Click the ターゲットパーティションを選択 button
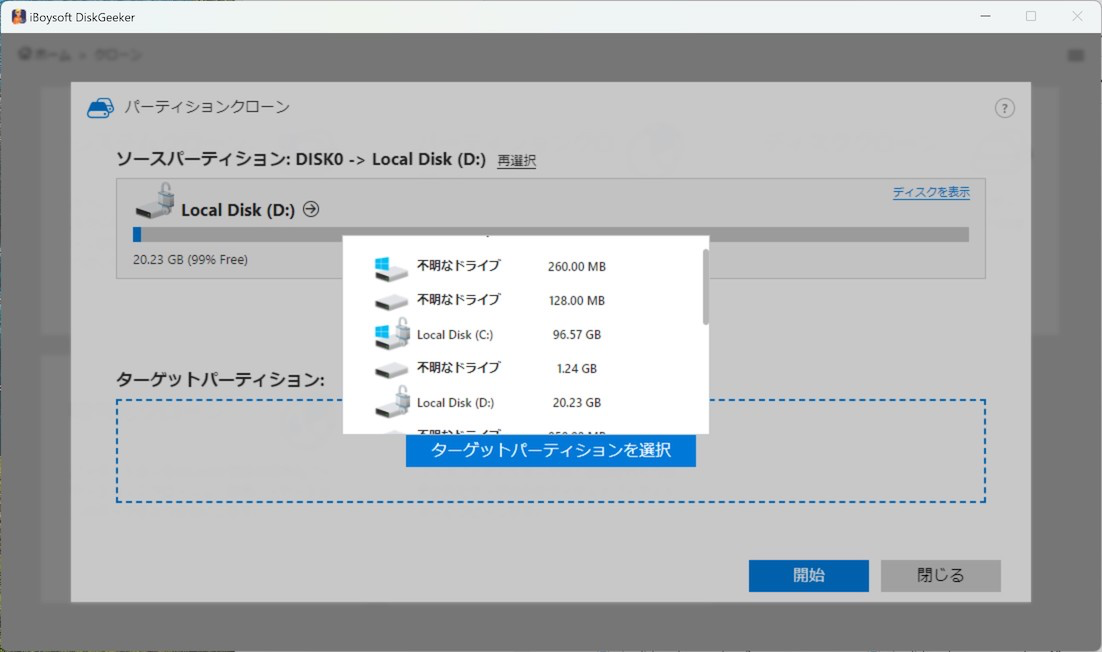This screenshot has height=652, width=1102. click(550, 450)
